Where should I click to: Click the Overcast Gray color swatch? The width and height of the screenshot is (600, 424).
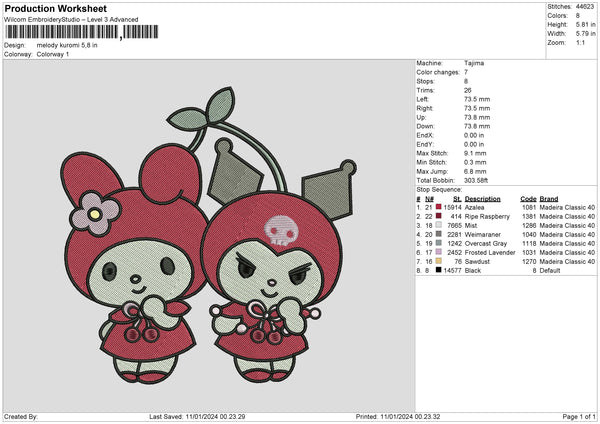[x=439, y=243]
